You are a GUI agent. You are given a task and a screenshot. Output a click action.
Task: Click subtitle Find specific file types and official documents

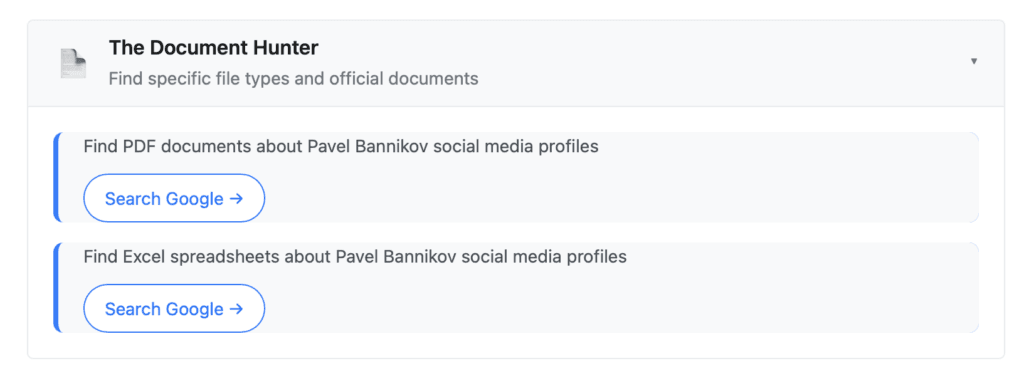coord(293,79)
